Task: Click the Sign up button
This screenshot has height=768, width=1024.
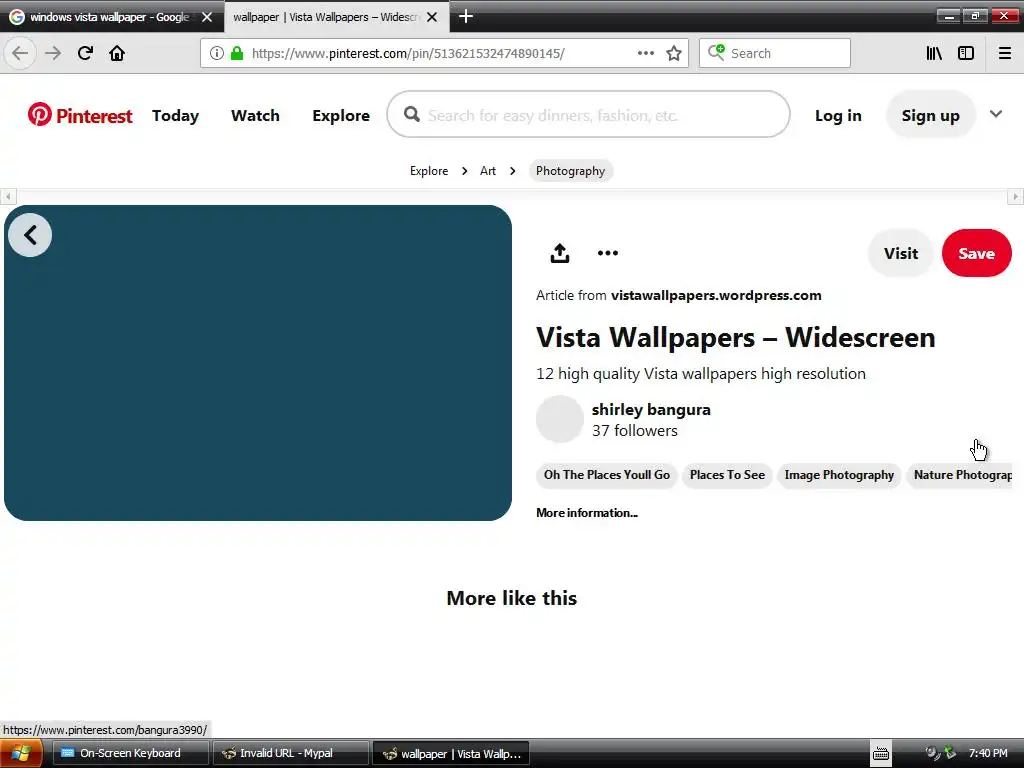Action: pos(931,116)
